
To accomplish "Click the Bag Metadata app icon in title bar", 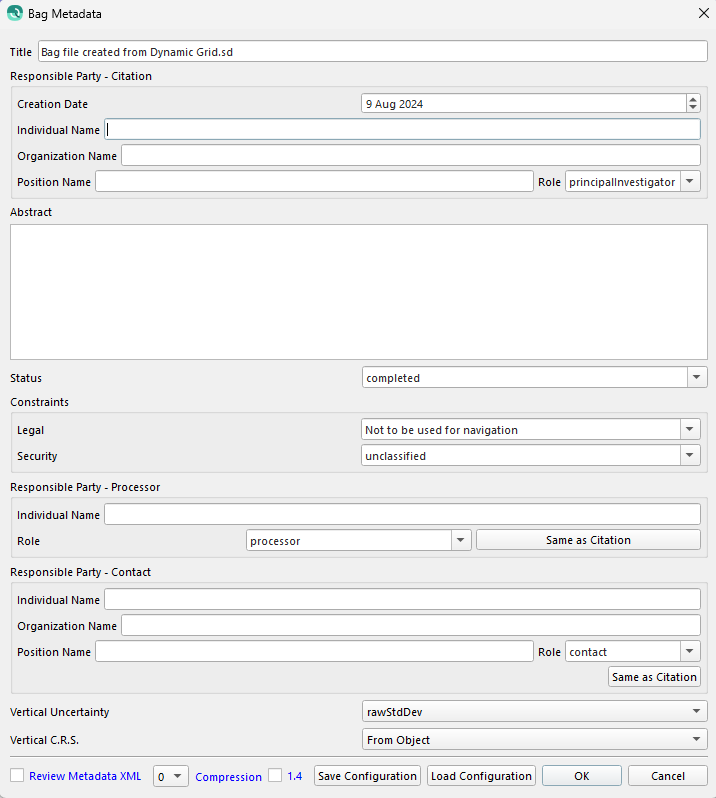I will [x=15, y=13].
